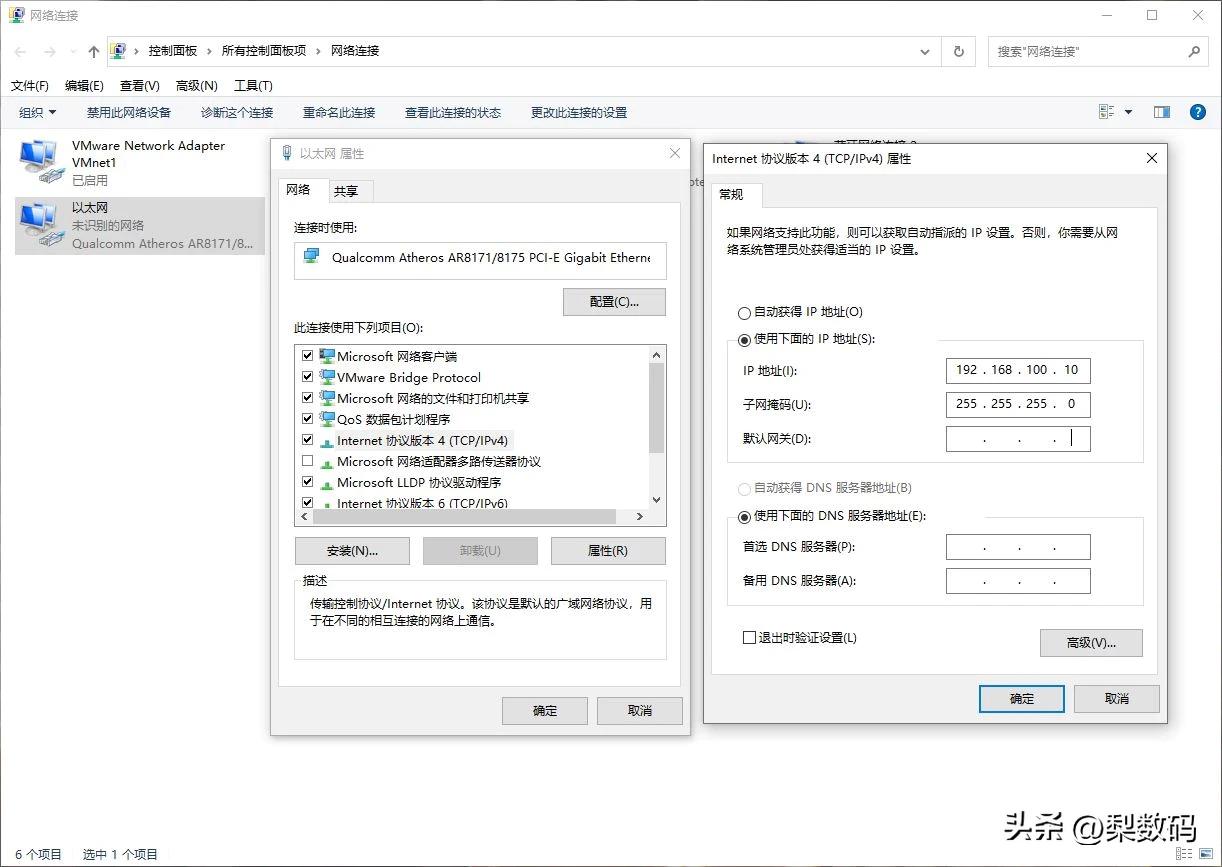Open the 组织 dropdown menu
Image resolution: width=1222 pixels, height=867 pixels.
coord(37,112)
